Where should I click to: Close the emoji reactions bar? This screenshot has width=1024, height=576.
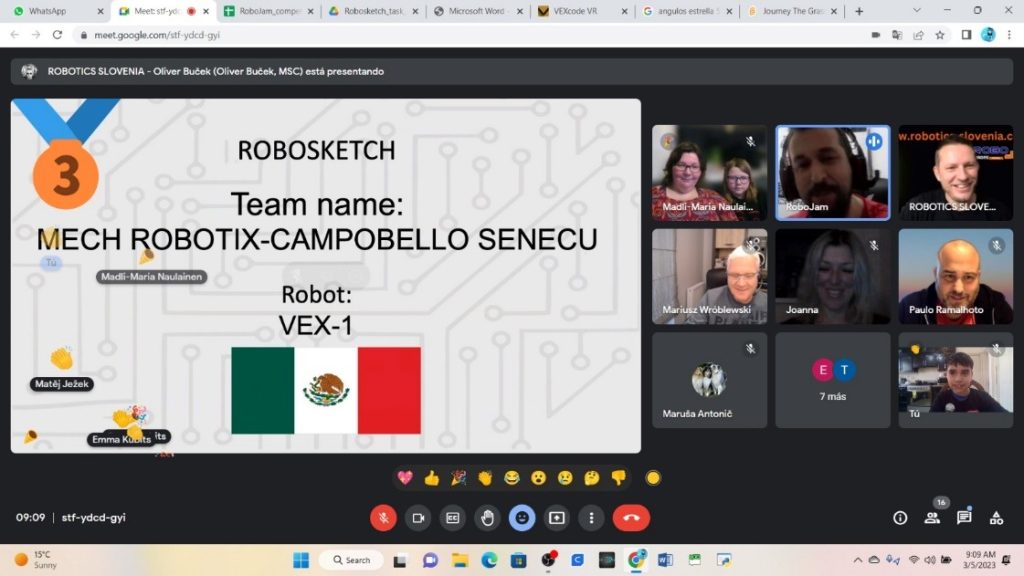pyautogui.click(x=522, y=518)
